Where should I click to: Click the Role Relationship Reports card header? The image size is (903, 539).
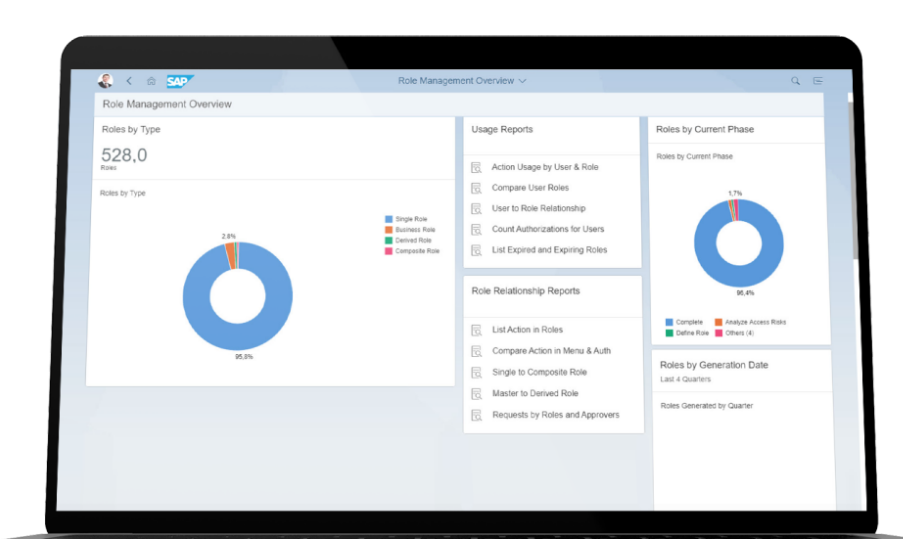pos(526,291)
